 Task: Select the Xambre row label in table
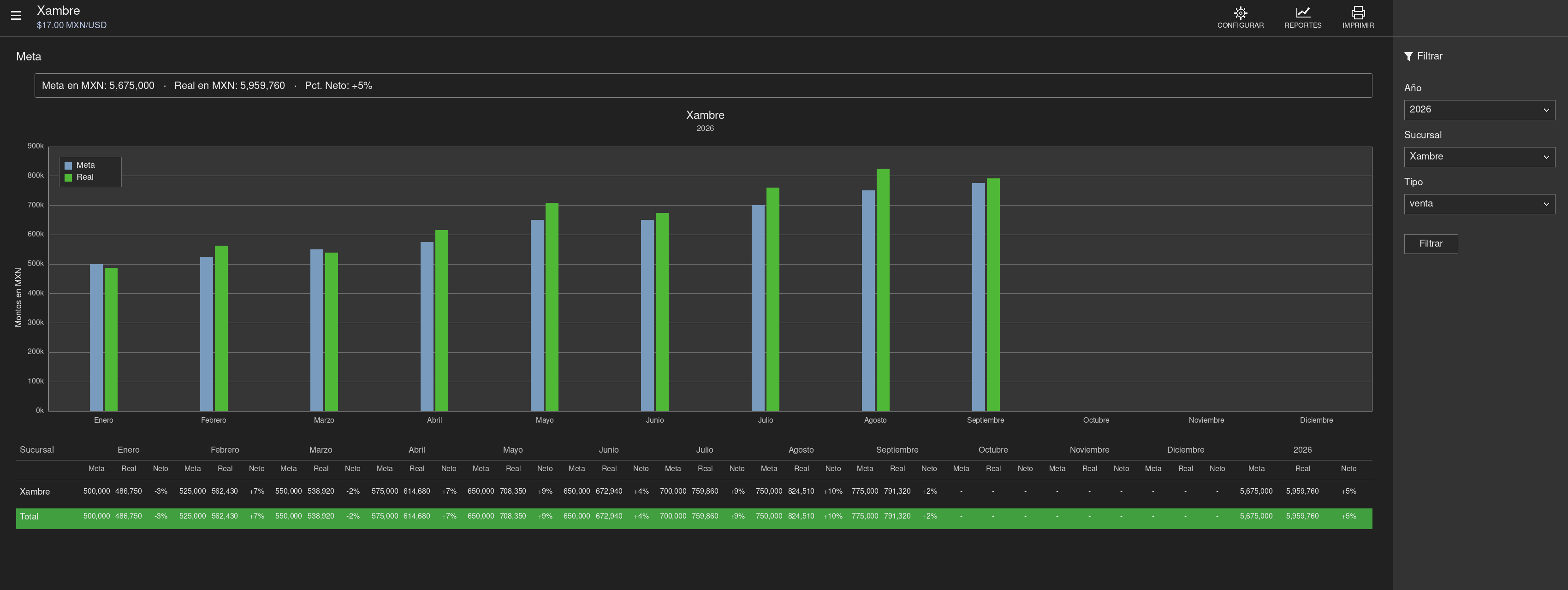point(35,491)
